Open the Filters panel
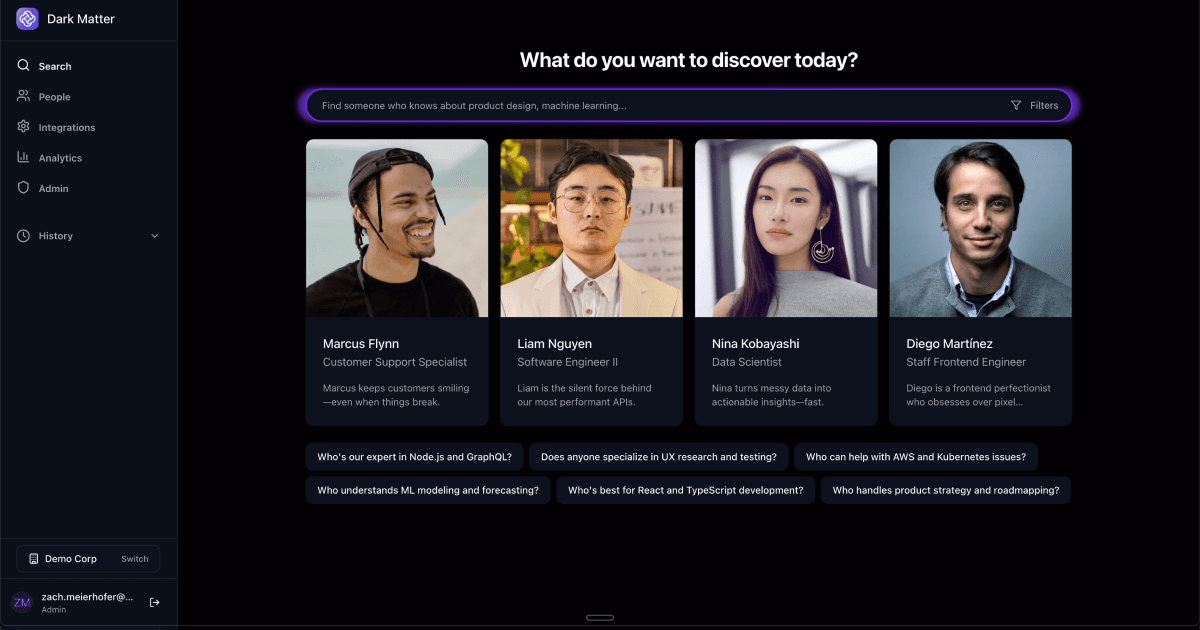This screenshot has width=1200, height=630. pos(1036,105)
